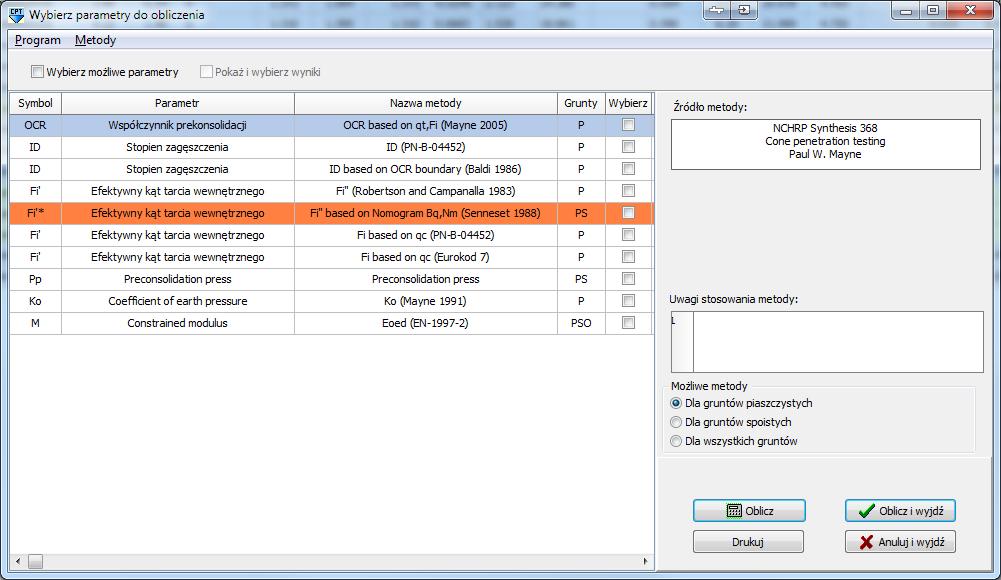Tick the 'Pokaż i wybierz wyniki' checkbox
The image size is (1001, 580).
206,71
